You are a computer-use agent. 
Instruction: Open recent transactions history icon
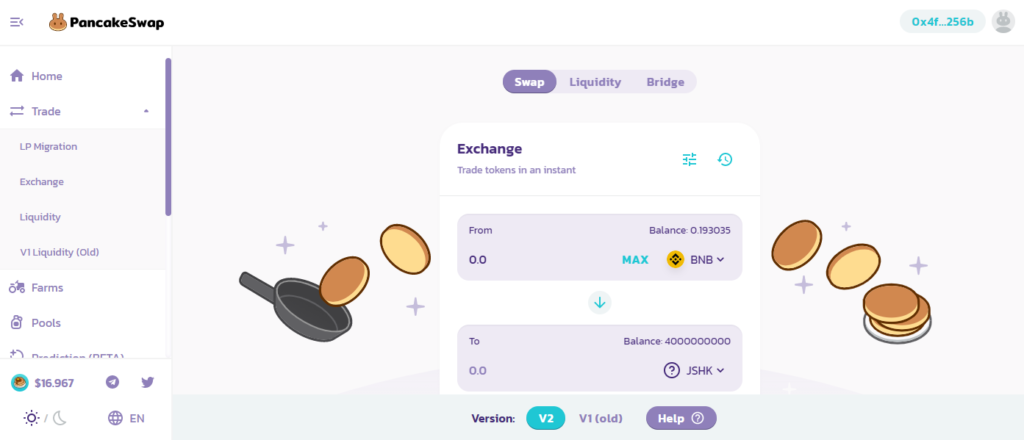point(725,159)
